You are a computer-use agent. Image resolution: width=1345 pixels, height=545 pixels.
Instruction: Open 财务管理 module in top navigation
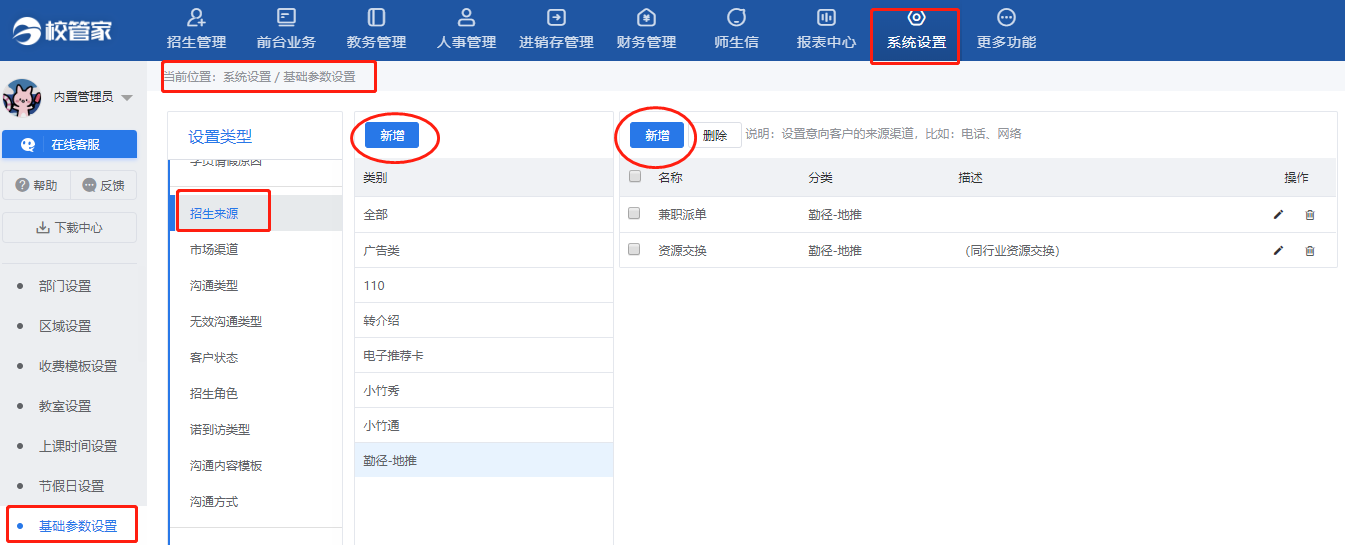coord(646,29)
